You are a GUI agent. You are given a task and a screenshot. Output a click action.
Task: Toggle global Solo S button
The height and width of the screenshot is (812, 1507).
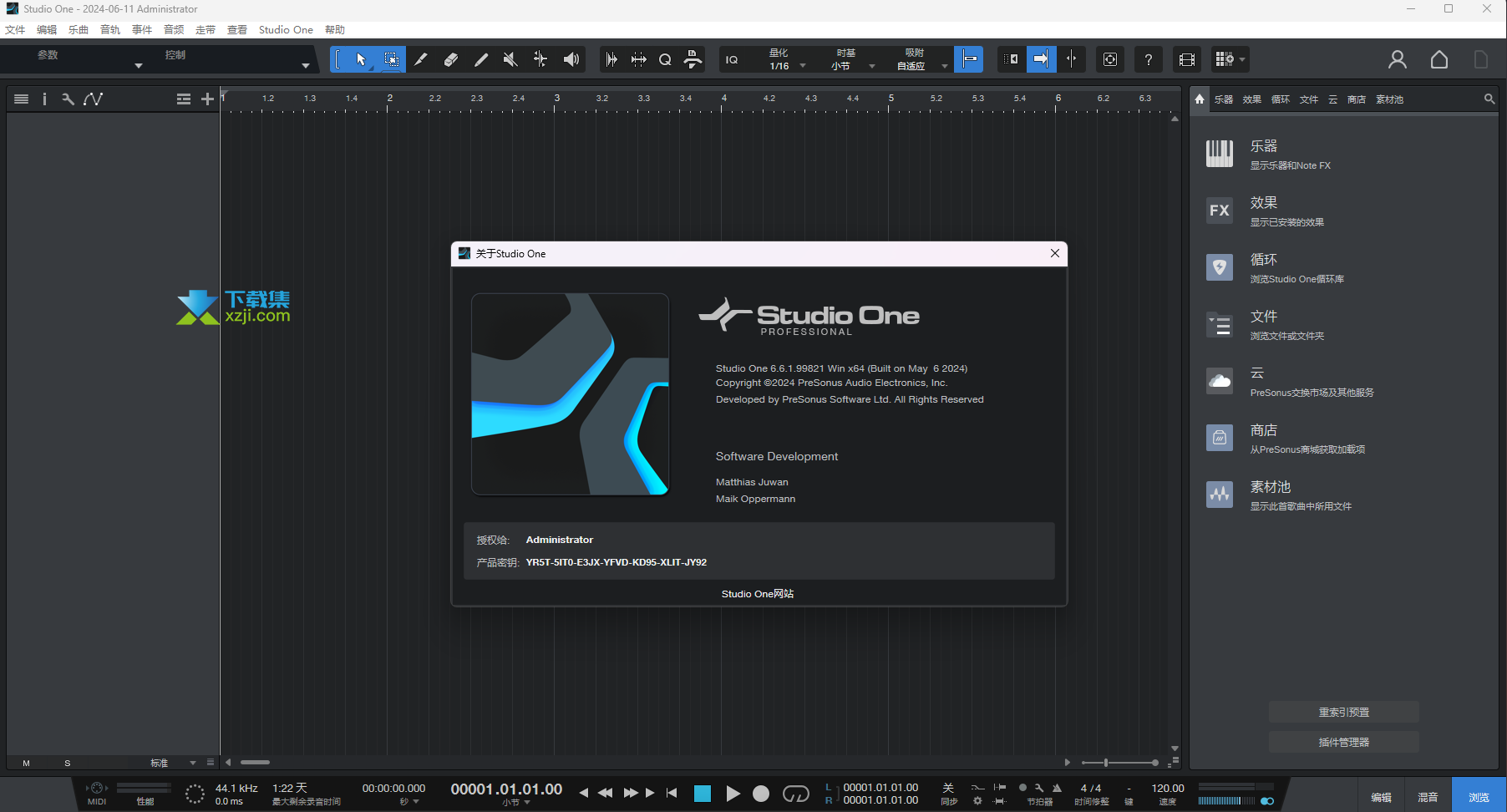point(67,763)
